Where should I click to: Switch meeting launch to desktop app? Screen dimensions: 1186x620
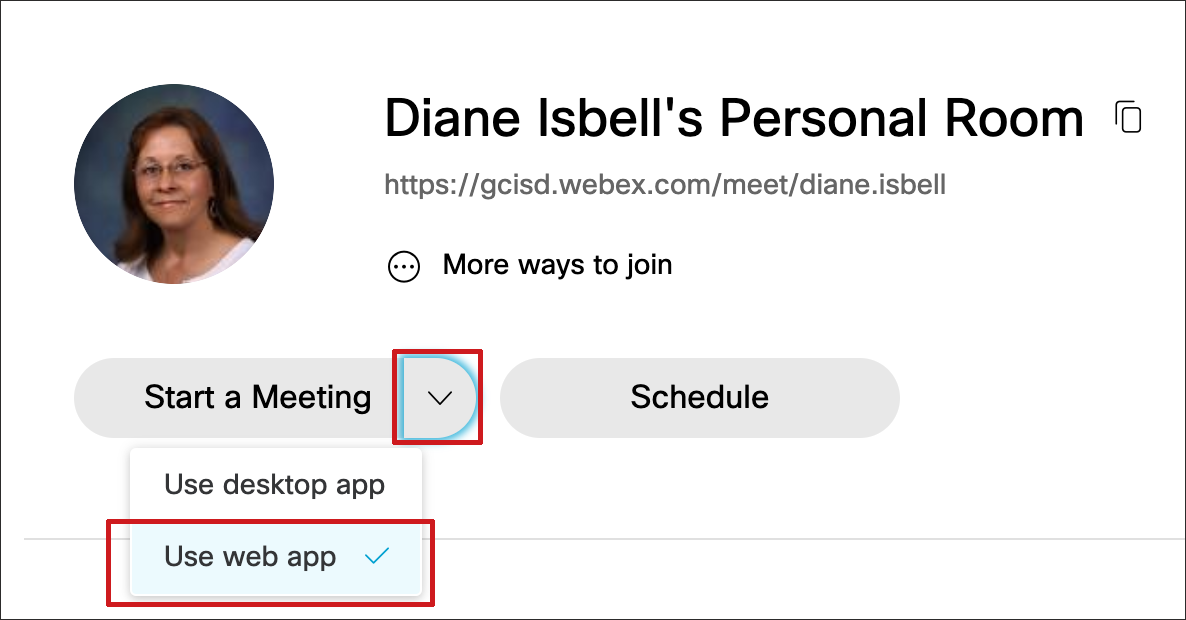click(275, 485)
